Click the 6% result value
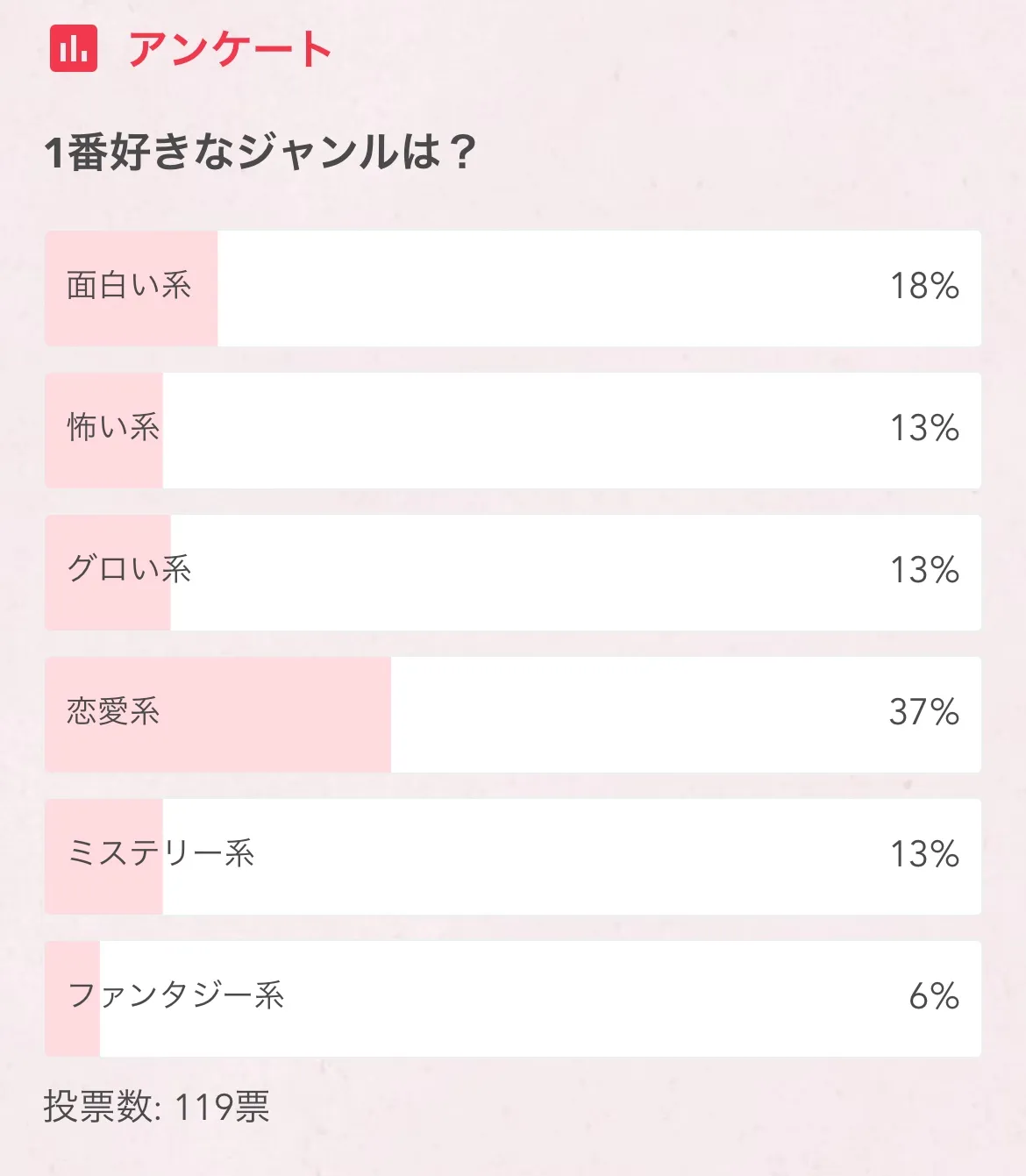This screenshot has width=1026, height=1176. click(934, 997)
